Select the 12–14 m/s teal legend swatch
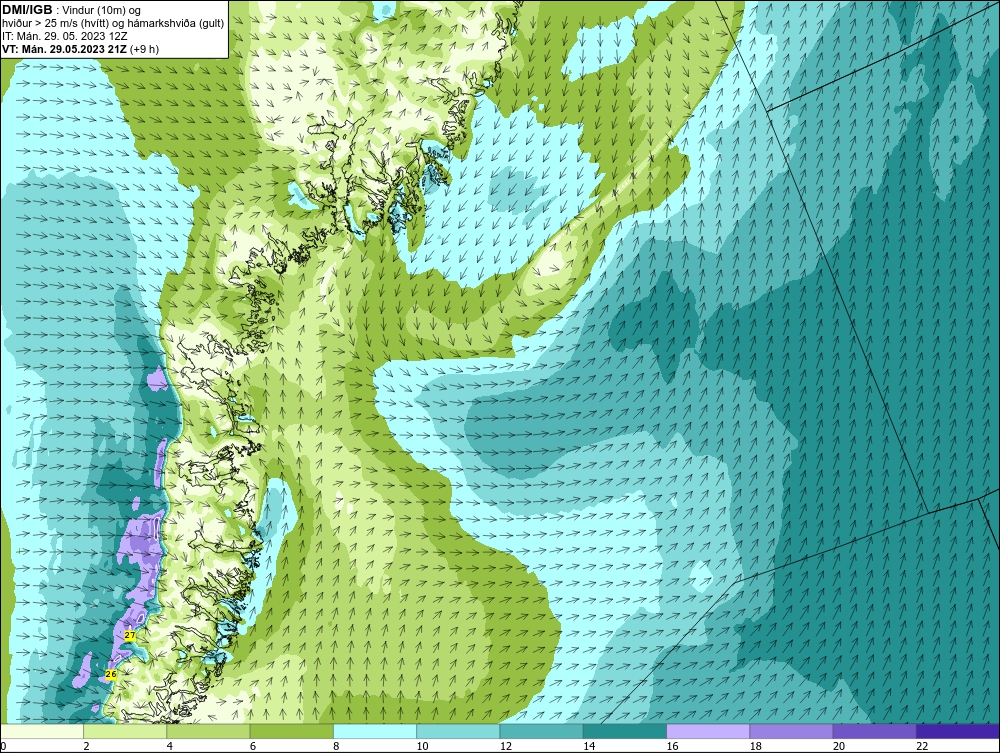 (541, 731)
